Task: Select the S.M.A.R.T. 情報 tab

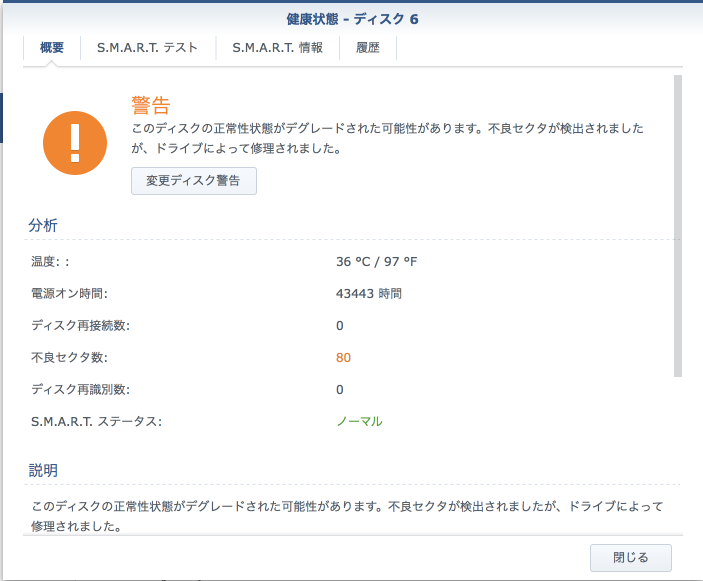Action: pyautogui.click(x=277, y=48)
